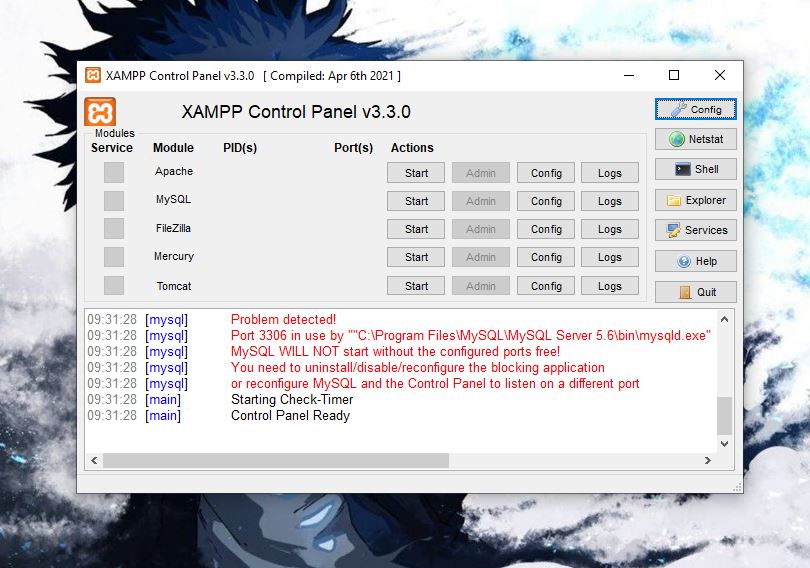Toggle the Apache service checkbox
The width and height of the screenshot is (810, 568).
coord(114,172)
